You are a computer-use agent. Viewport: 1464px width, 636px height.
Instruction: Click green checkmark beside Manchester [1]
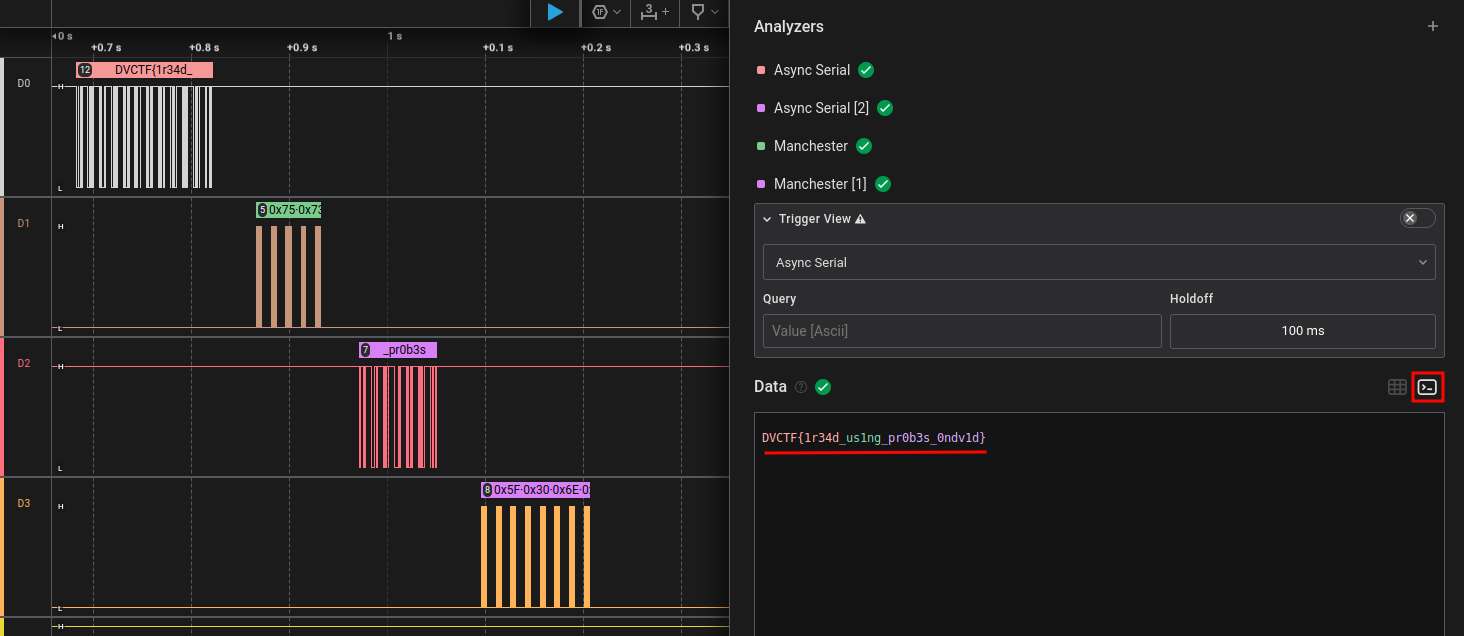coord(883,184)
